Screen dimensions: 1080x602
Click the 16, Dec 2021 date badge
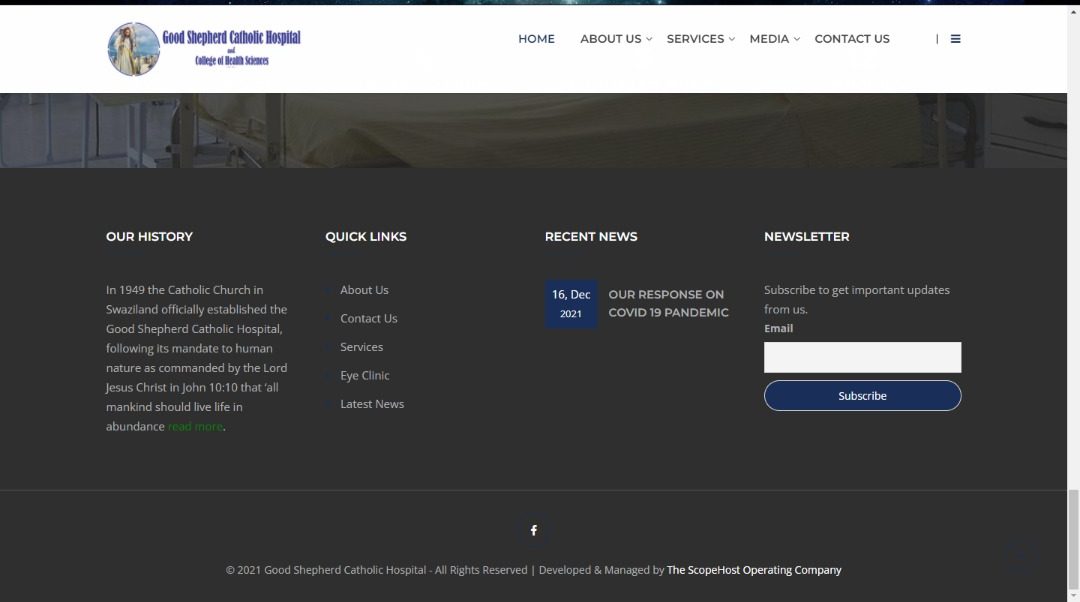[571, 304]
